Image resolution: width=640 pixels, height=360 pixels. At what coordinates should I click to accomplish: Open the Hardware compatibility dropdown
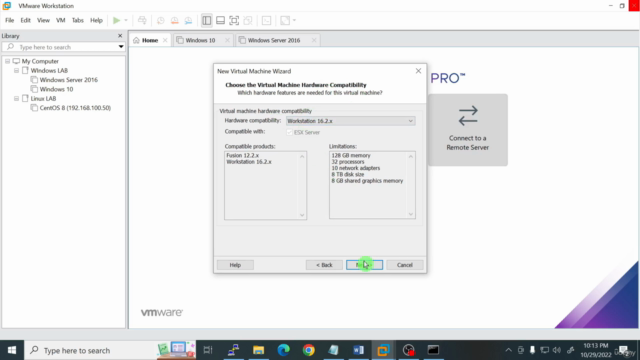coord(351,121)
